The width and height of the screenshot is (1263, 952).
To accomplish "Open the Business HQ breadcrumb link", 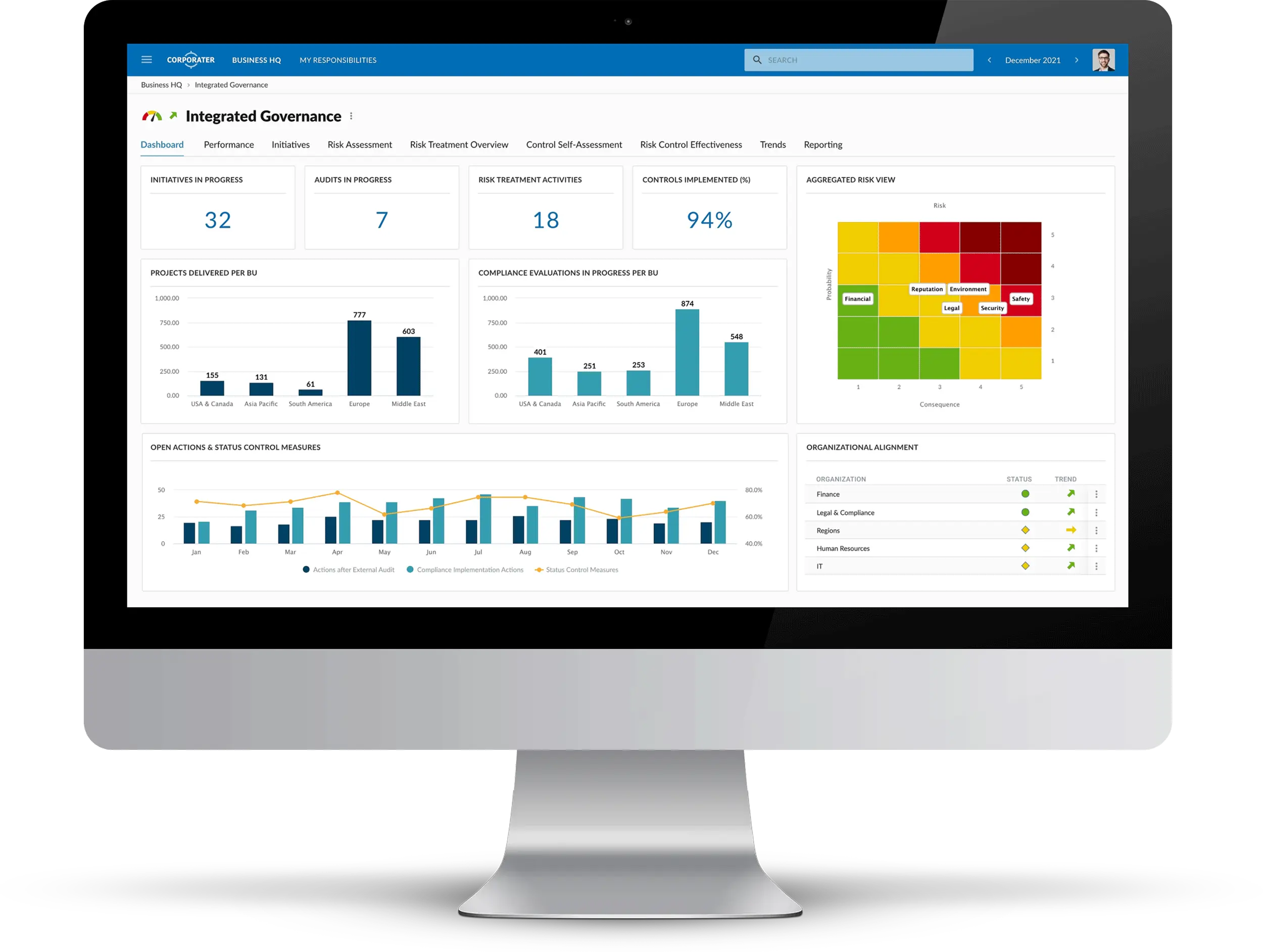I will (163, 84).
